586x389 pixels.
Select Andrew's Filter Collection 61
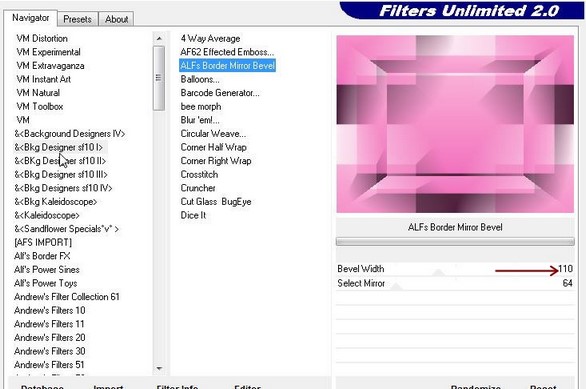click(67, 297)
